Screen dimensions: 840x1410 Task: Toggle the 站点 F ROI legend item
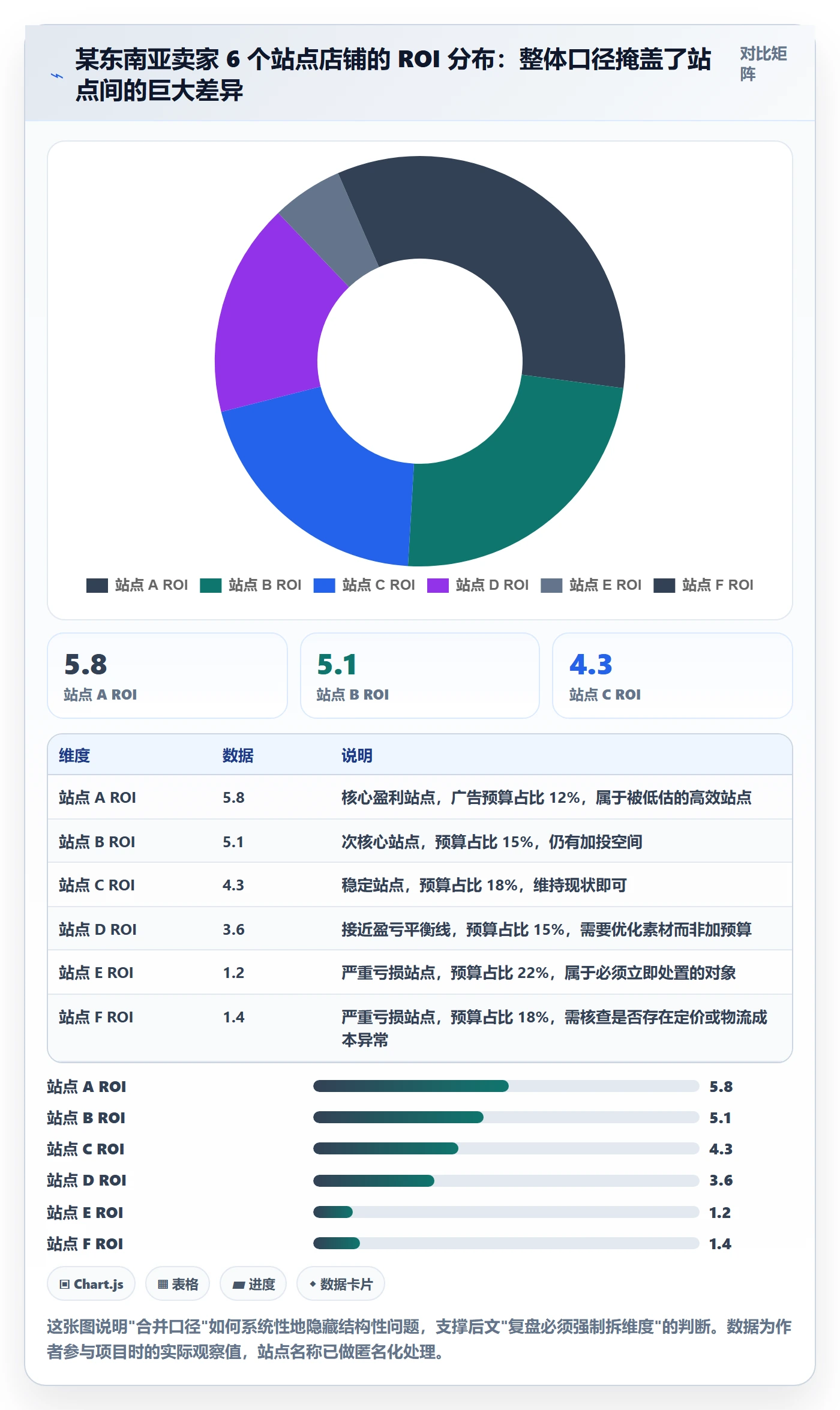click(703, 585)
